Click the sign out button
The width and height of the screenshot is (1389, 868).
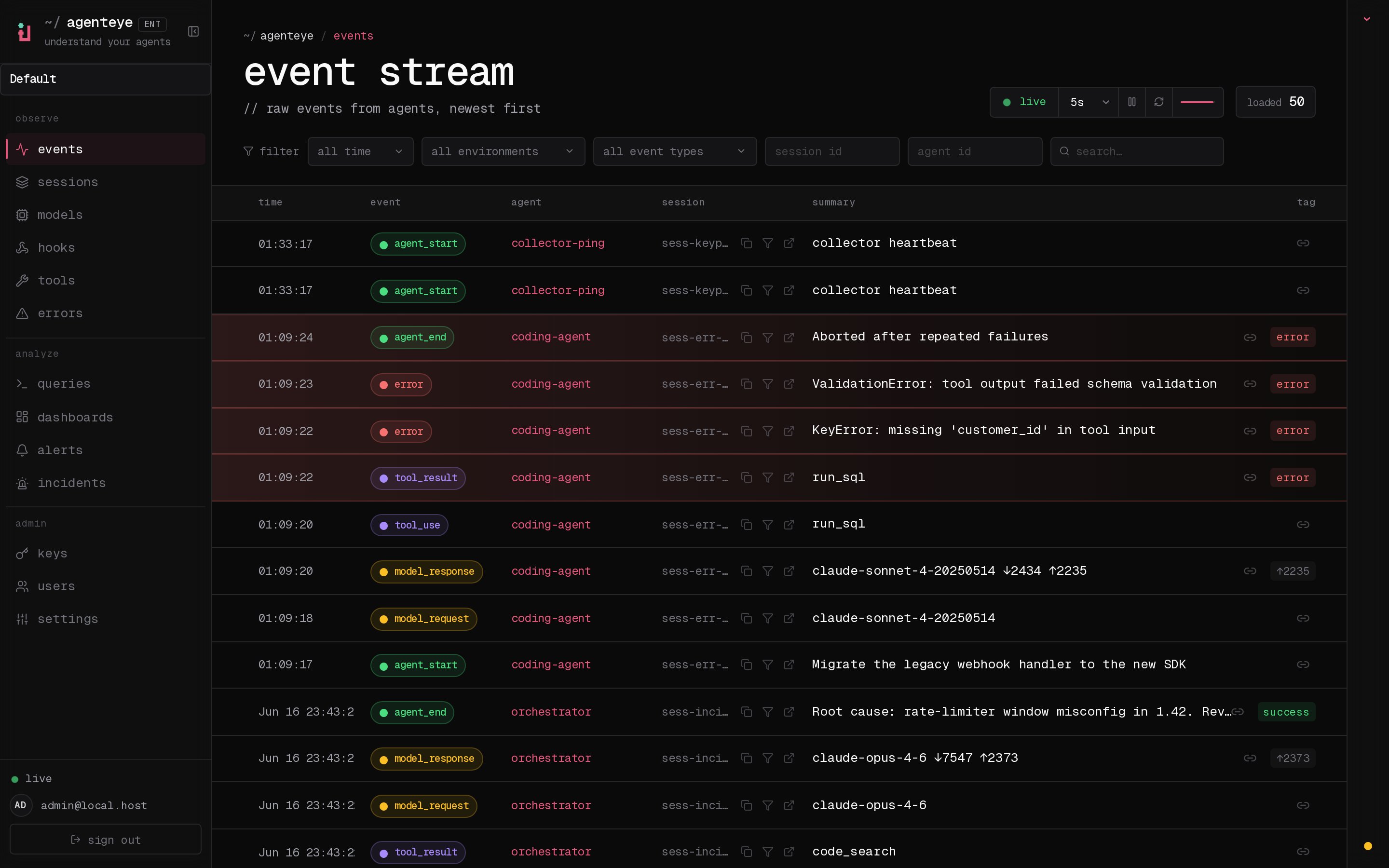(106, 839)
